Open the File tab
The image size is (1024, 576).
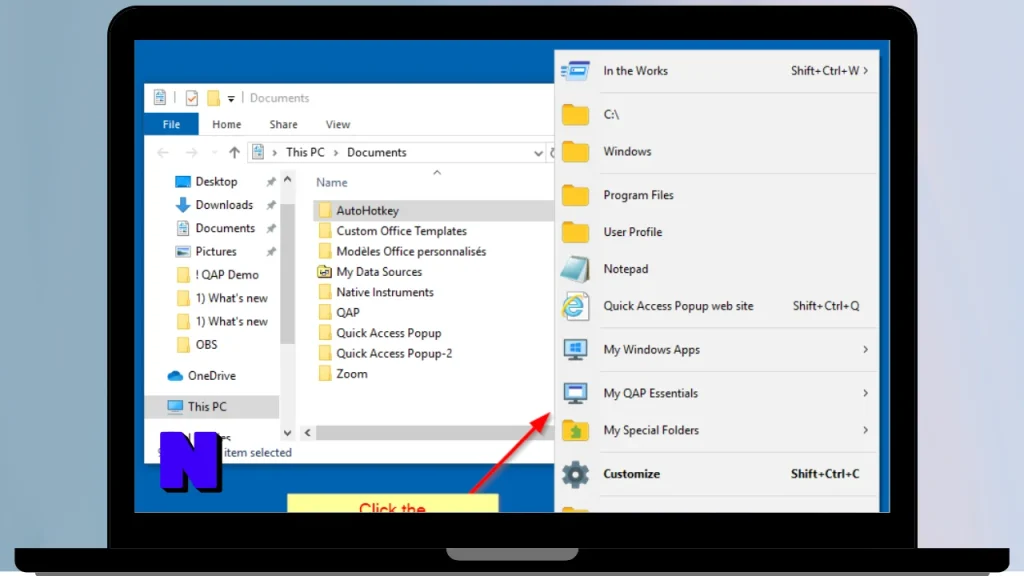pos(171,124)
